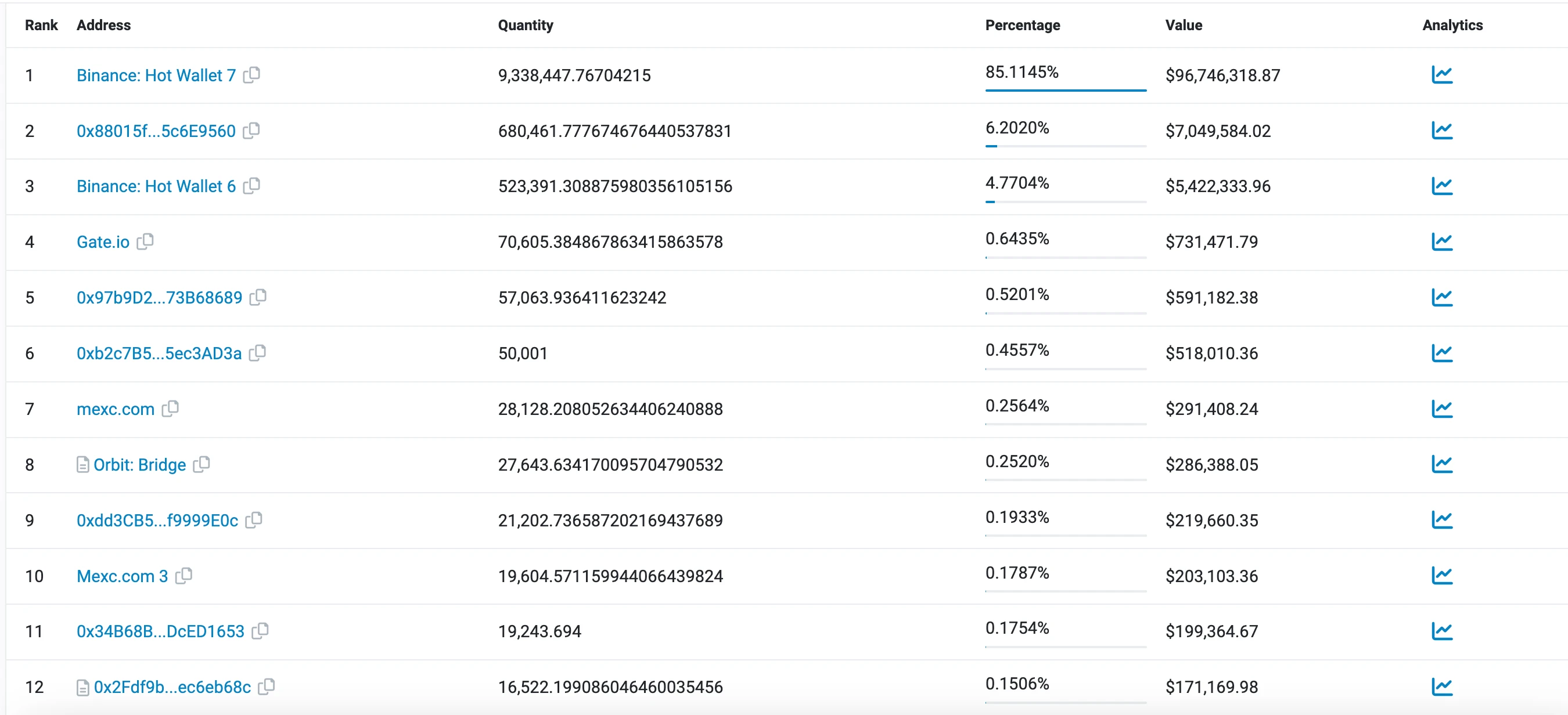Open the analytics chart for 0x34B68B...DcED1653
This screenshot has height=715, width=1568.
(1443, 631)
